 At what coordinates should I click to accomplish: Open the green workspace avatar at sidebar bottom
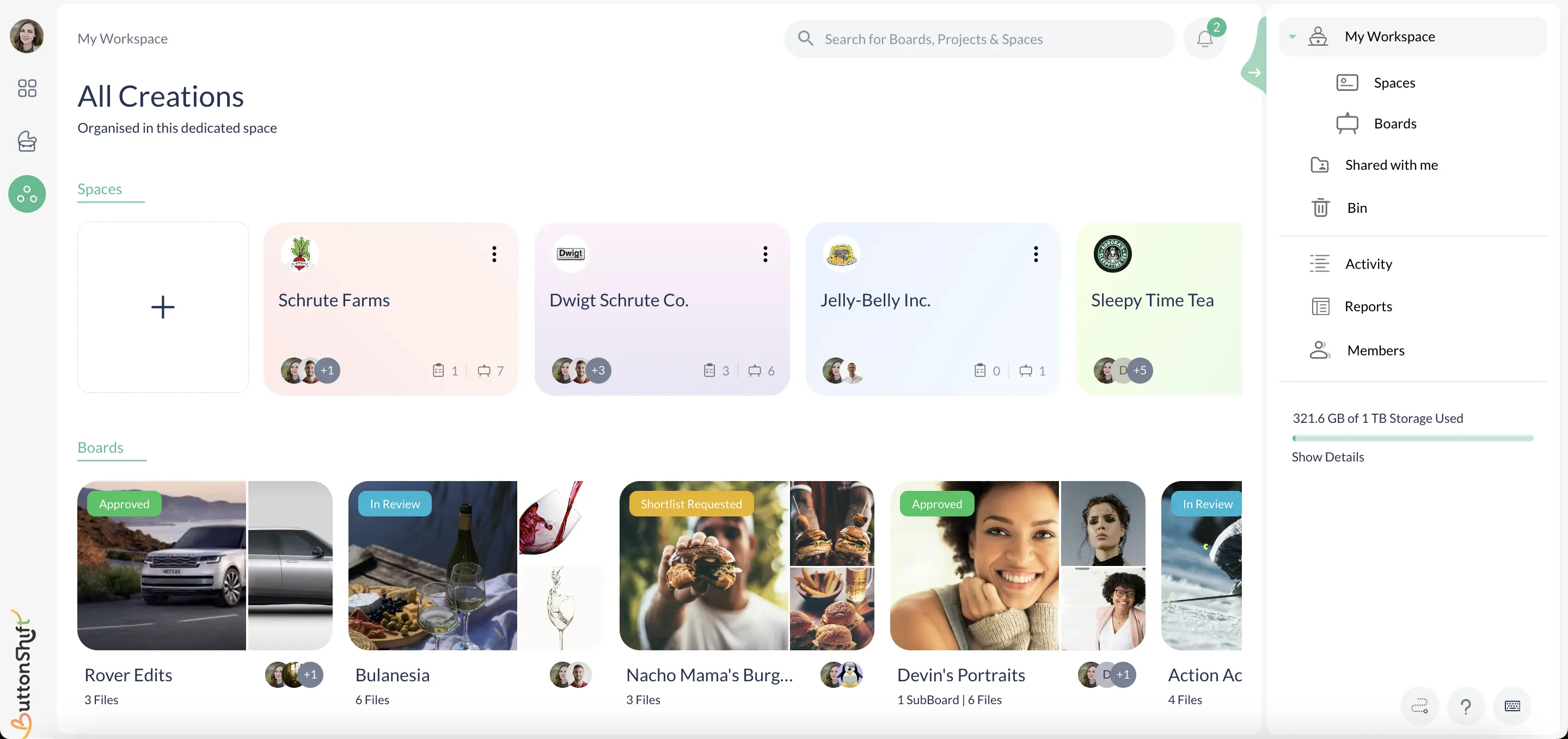coord(26,193)
